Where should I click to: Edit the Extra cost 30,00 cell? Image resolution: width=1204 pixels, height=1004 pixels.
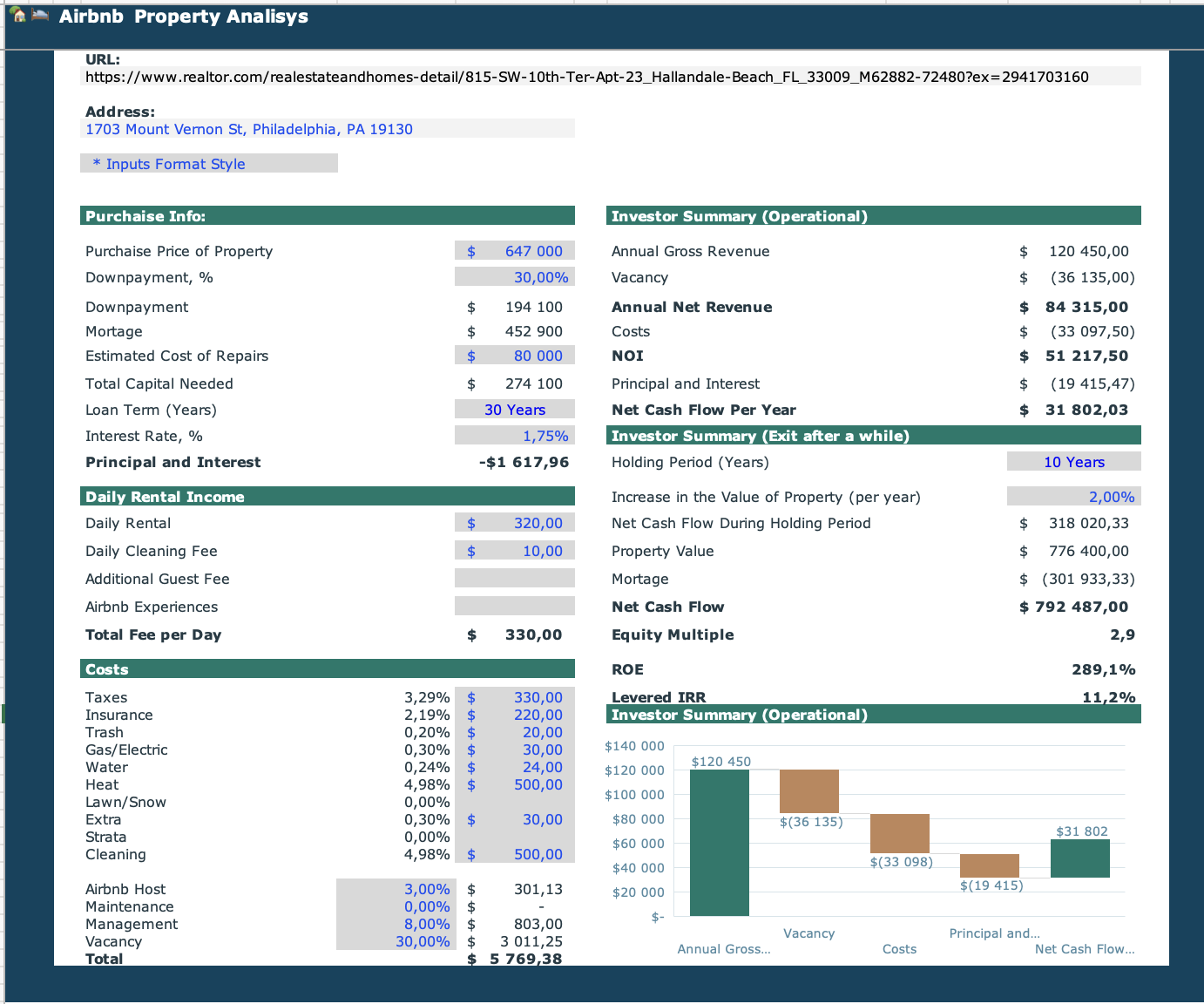[x=515, y=819]
